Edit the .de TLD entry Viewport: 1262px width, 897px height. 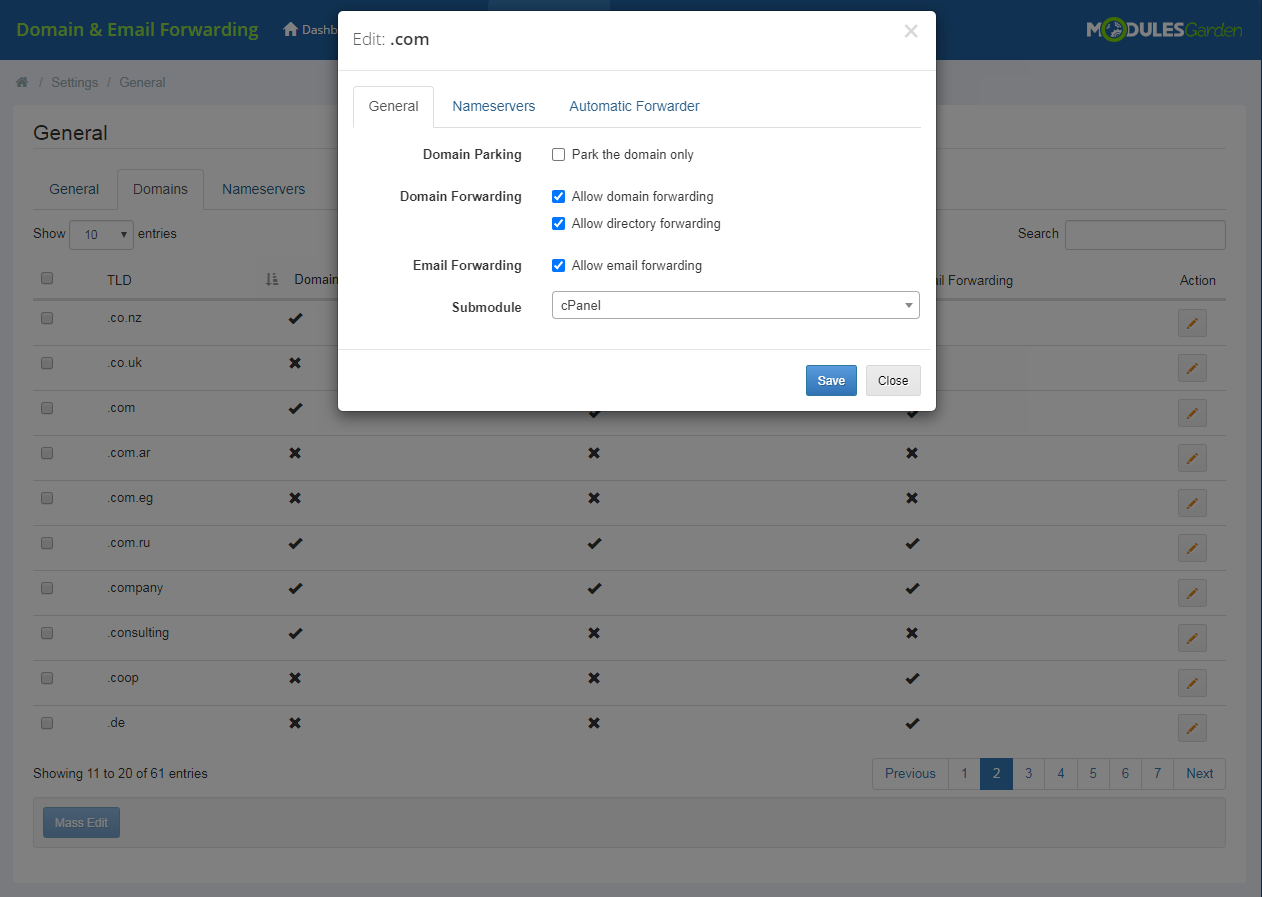coord(1191,728)
